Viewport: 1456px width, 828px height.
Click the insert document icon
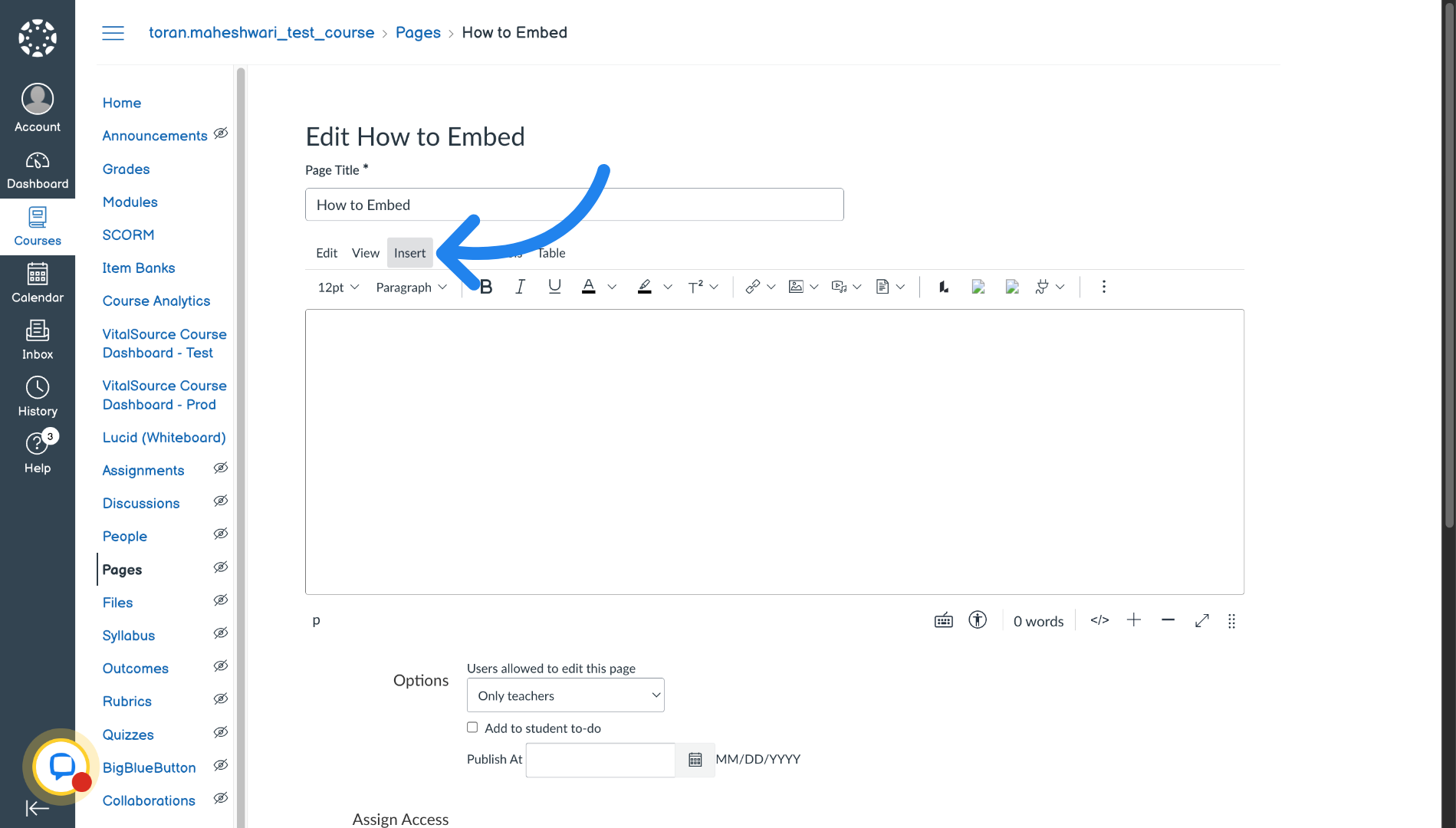[882, 287]
